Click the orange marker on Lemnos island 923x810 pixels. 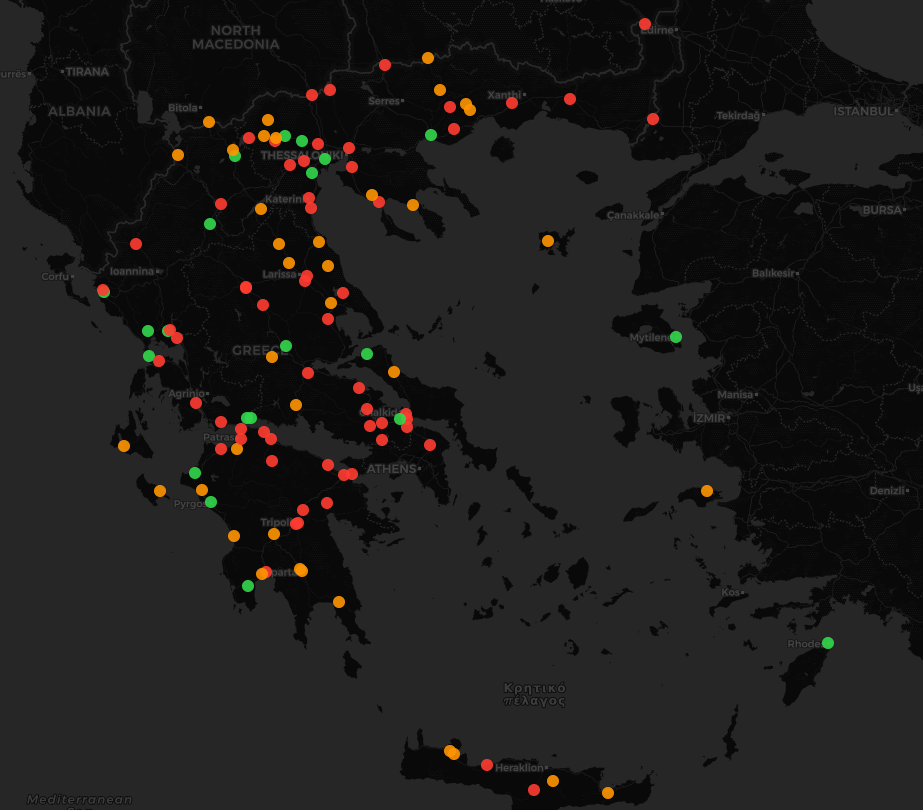pyautogui.click(x=548, y=241)
